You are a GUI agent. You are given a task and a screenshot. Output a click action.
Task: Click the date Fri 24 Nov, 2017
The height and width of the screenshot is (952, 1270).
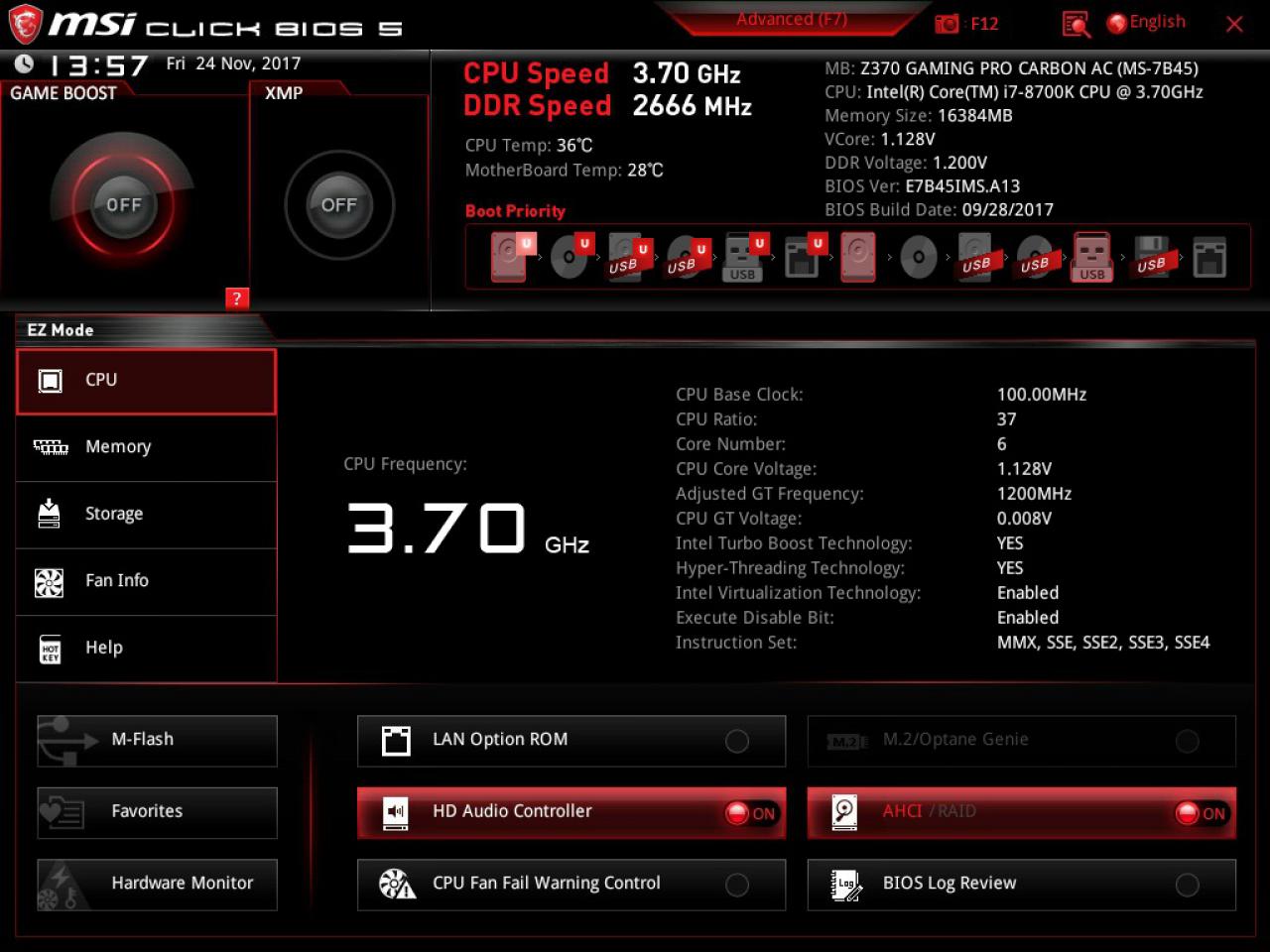[233, 63]
